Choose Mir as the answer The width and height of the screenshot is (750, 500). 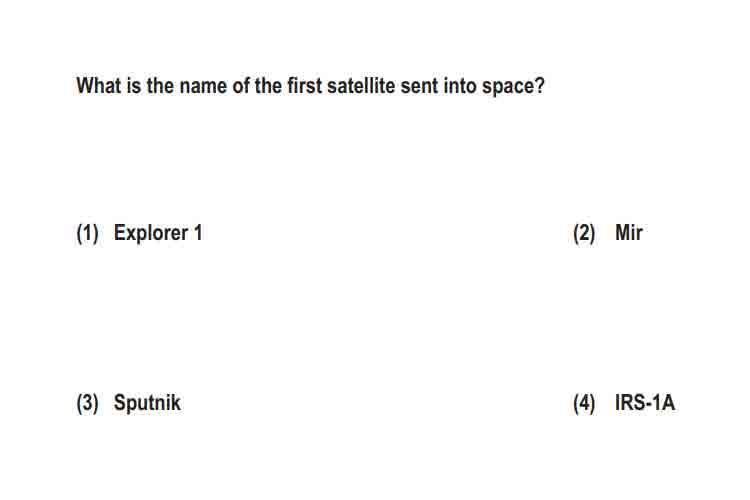pyautogui.click(x=629, y=233)
